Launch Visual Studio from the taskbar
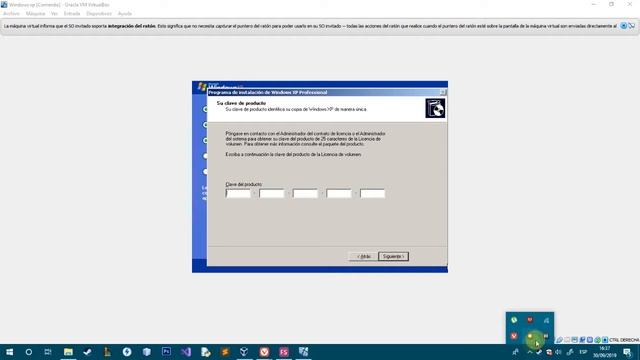Image resolution: width=640 pixels, height=360 pixels. tap(186, 352)
